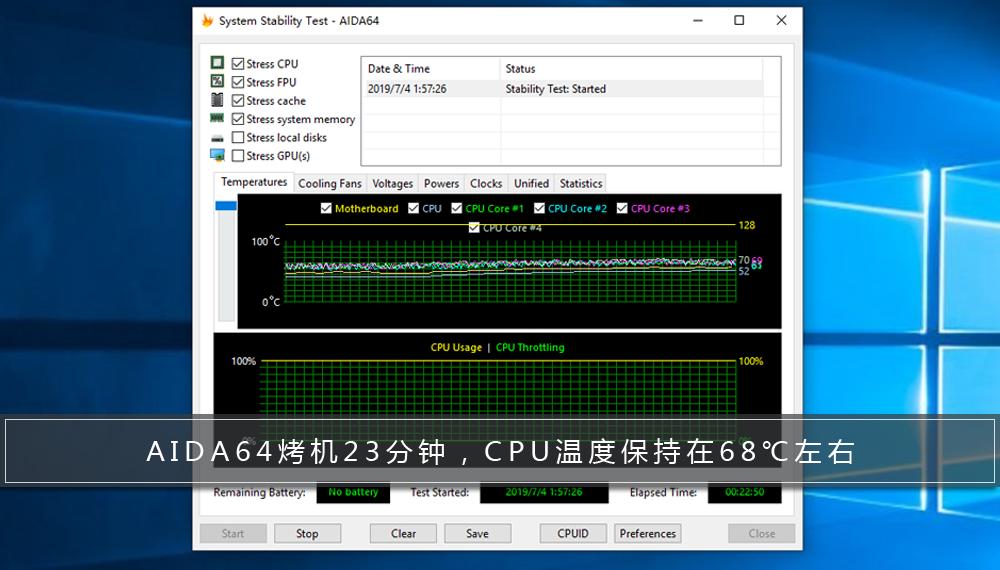Click the Status column header
The width and height of the screenshot is (1000, 570).
(x=631, y=69)
